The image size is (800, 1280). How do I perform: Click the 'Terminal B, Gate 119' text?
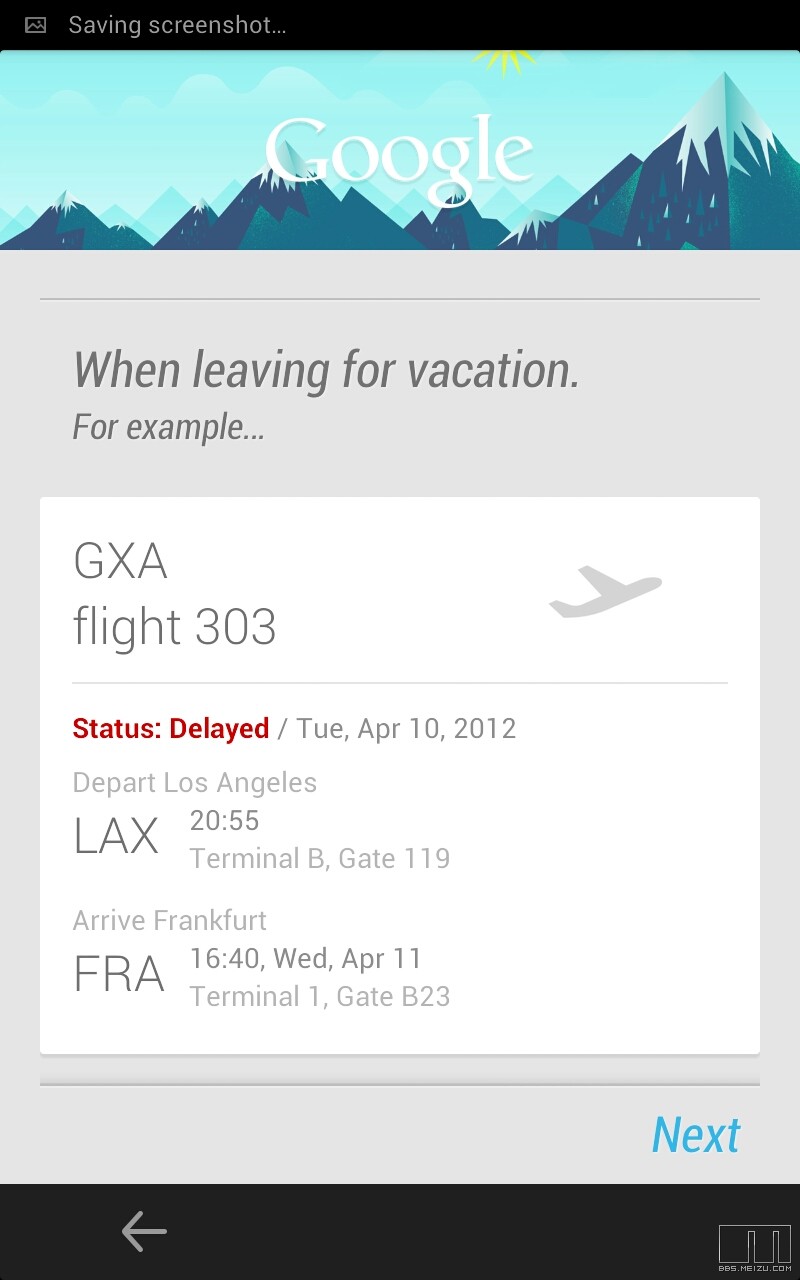coord(320,858)
